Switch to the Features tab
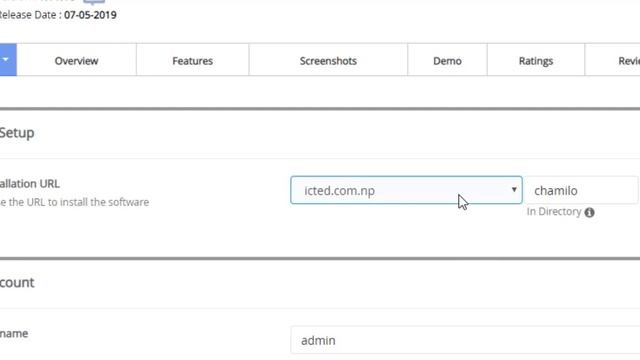 [192, 60]
